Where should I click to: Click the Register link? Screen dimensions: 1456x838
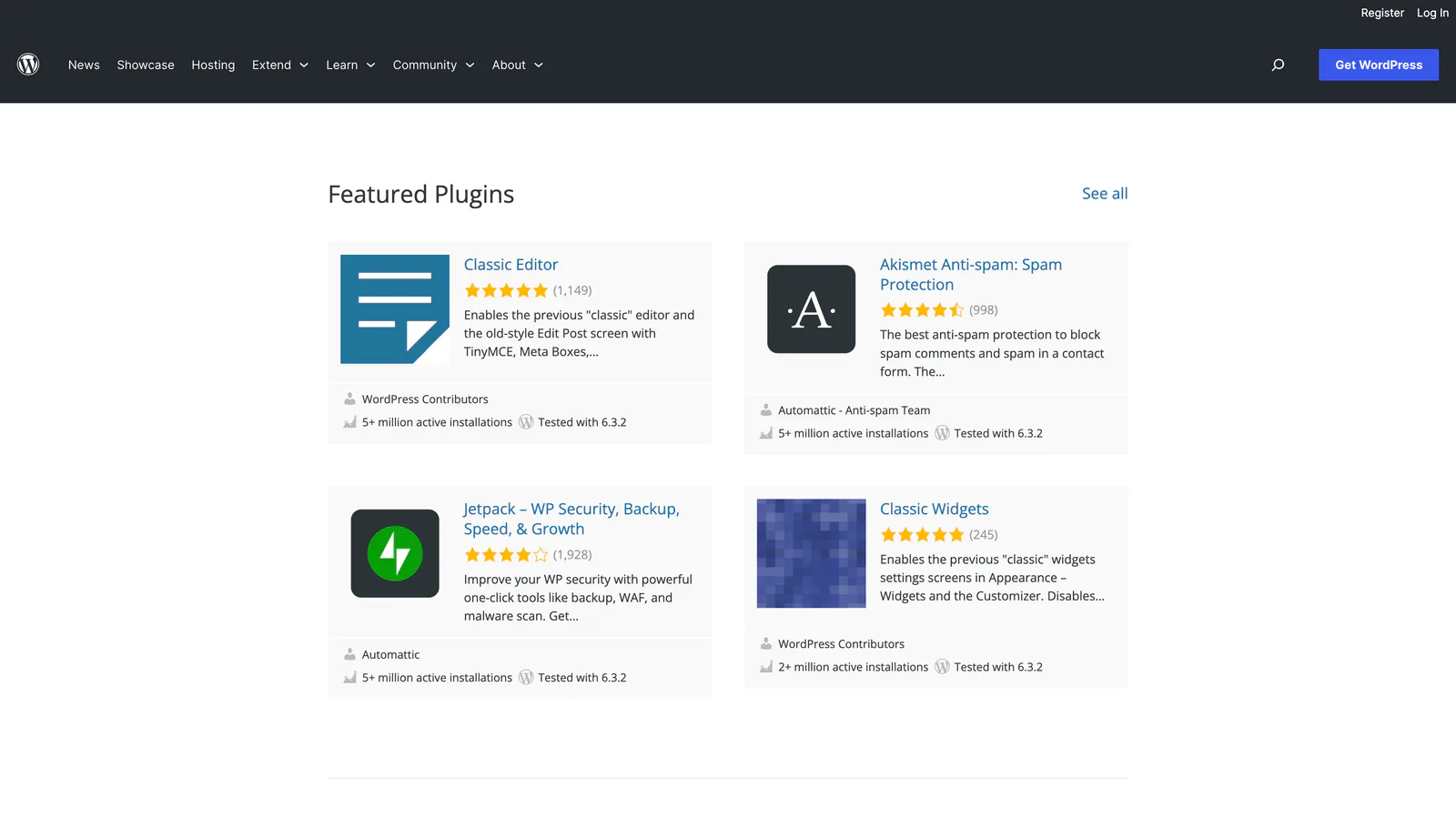coord(1382,13)
